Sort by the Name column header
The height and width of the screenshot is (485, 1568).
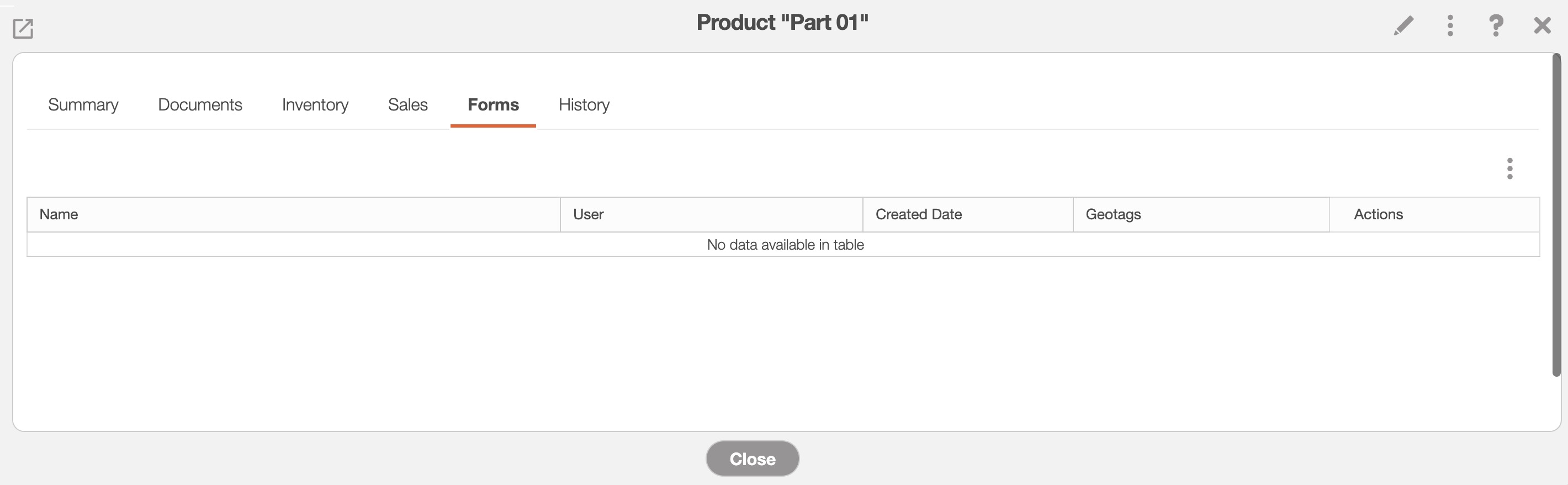pos(59,214)
